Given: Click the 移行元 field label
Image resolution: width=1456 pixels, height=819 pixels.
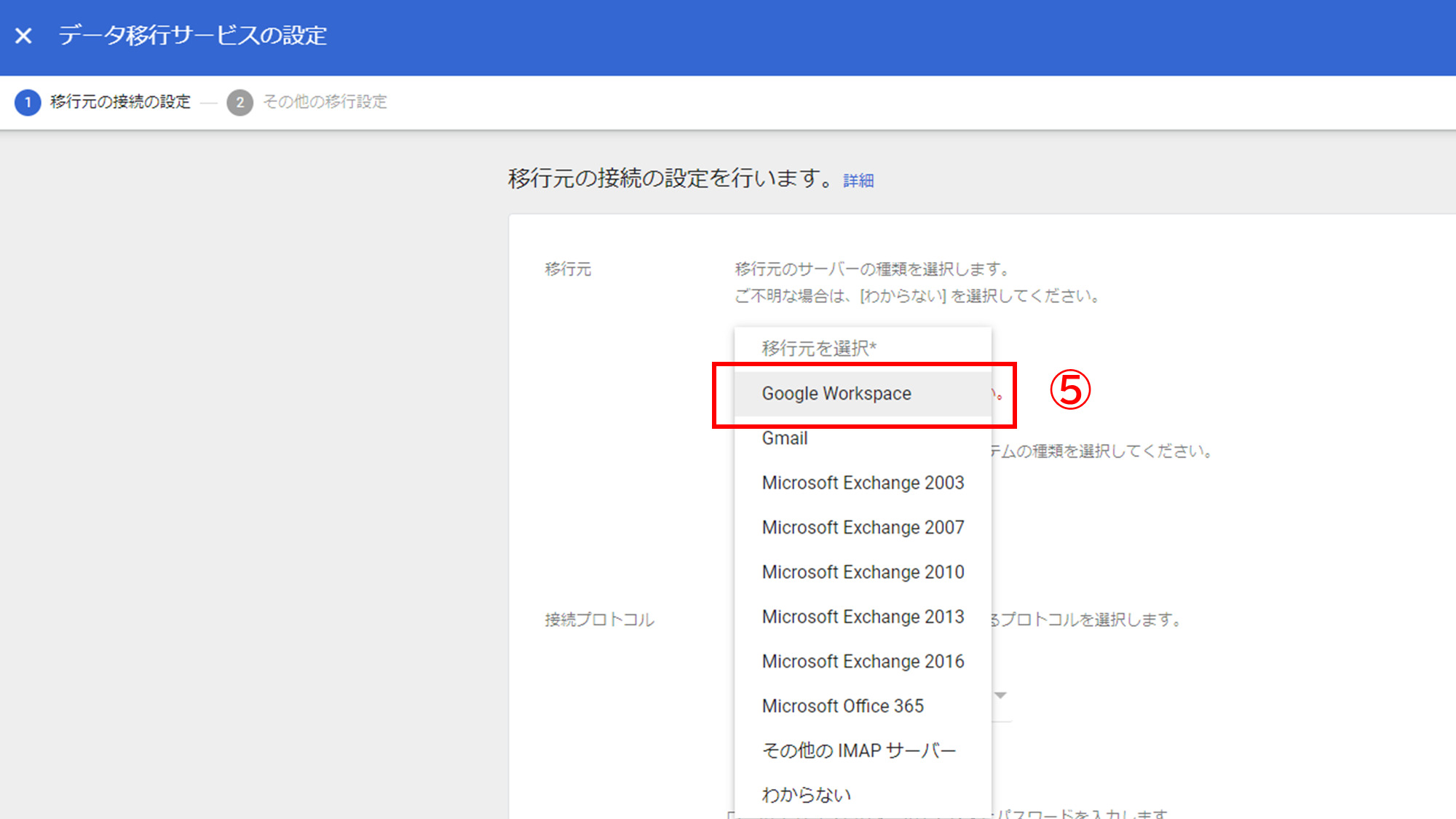Looking at the screenshot, I should [568, 269].
